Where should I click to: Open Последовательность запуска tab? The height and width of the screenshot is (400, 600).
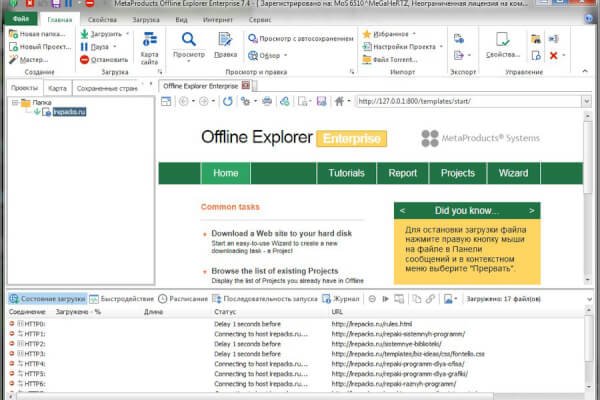(265, 299)
